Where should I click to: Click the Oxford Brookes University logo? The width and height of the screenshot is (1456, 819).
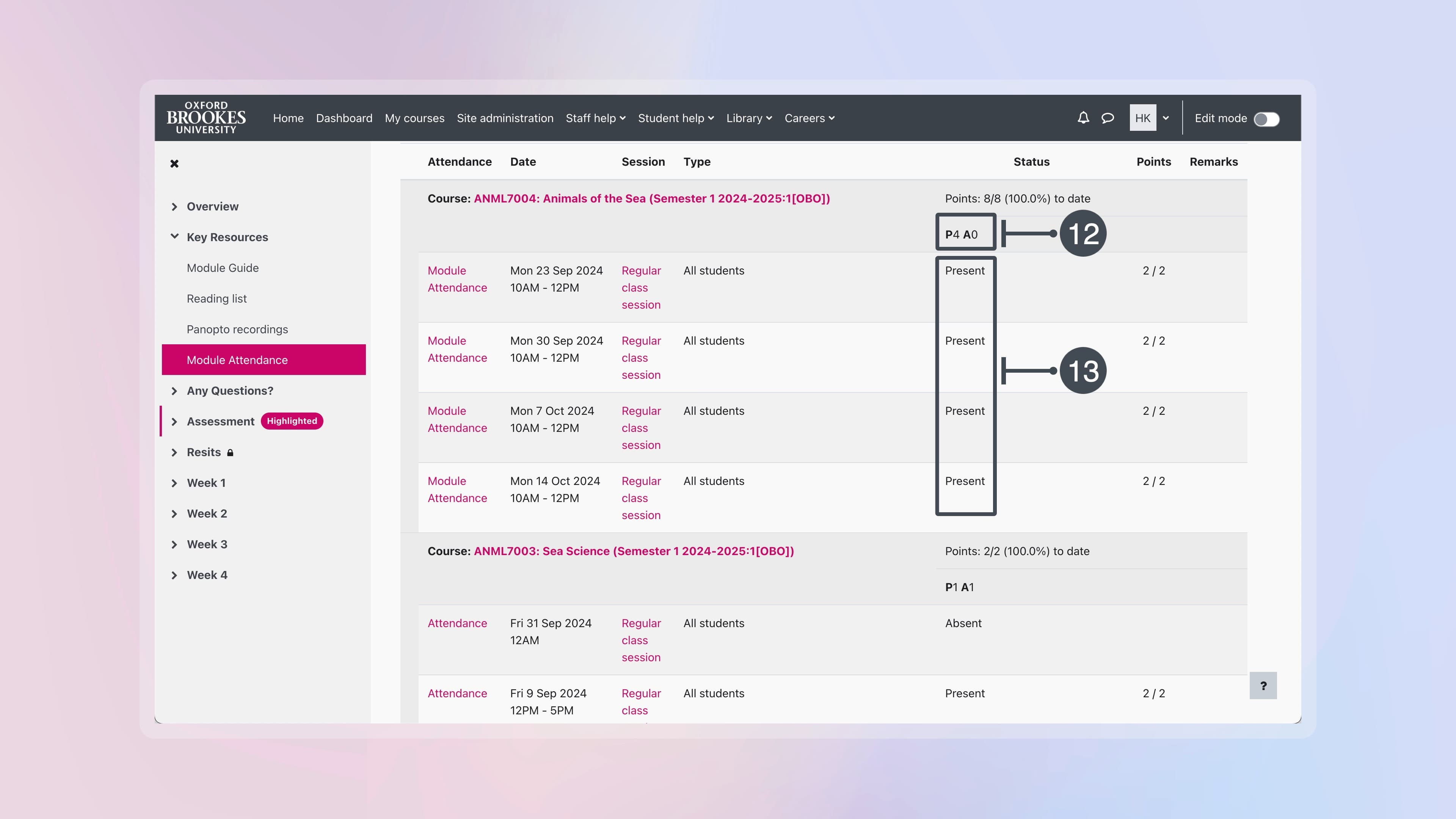206,118
